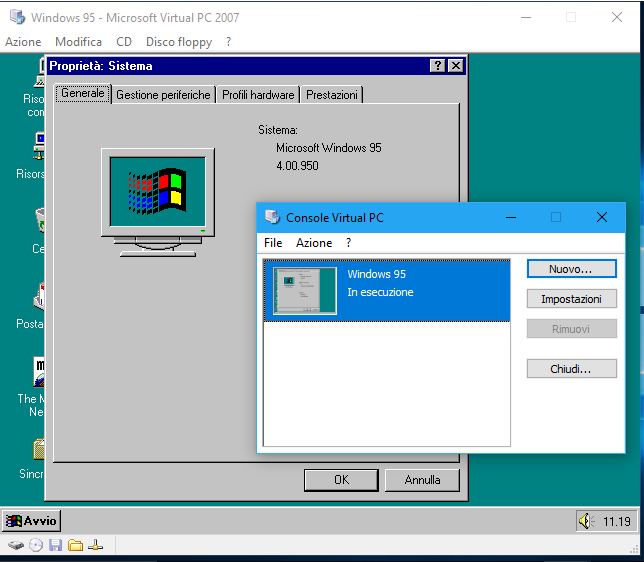Click the 11.19 clock in taskbar
Screen dimensions: 644x562
click(x=616, y=522)
